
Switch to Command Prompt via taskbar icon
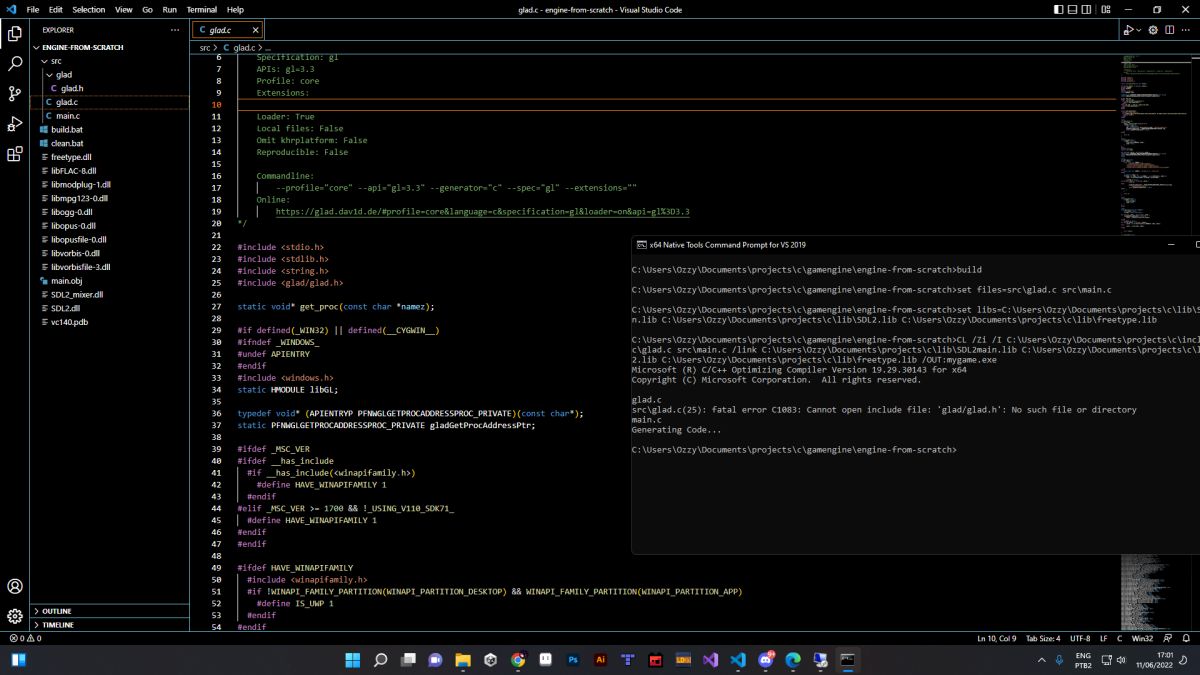click(x=847, y=660)
